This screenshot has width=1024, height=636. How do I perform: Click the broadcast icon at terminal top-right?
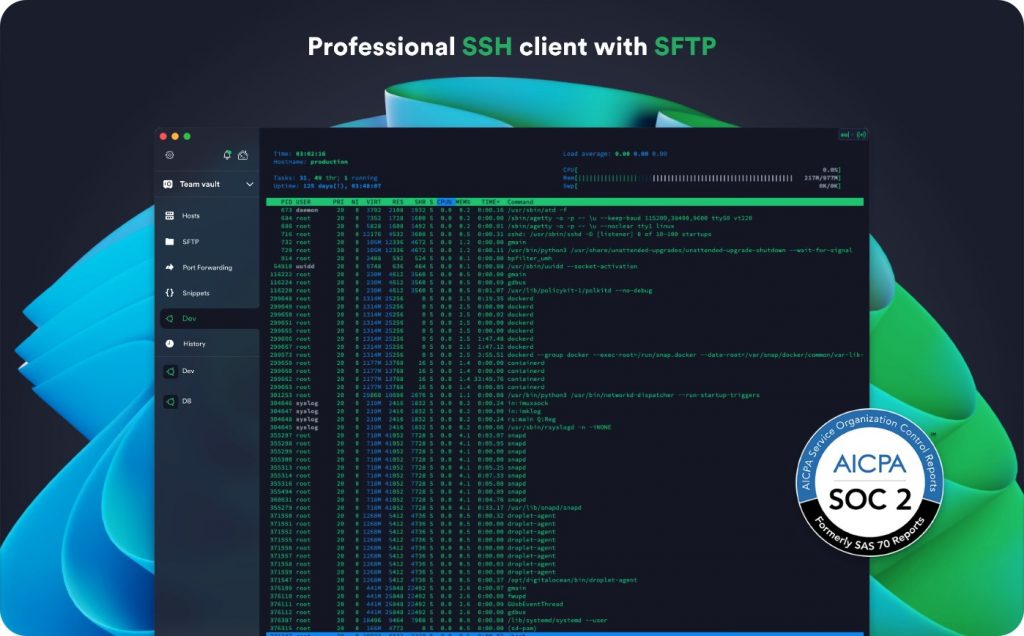pos(862,134)
